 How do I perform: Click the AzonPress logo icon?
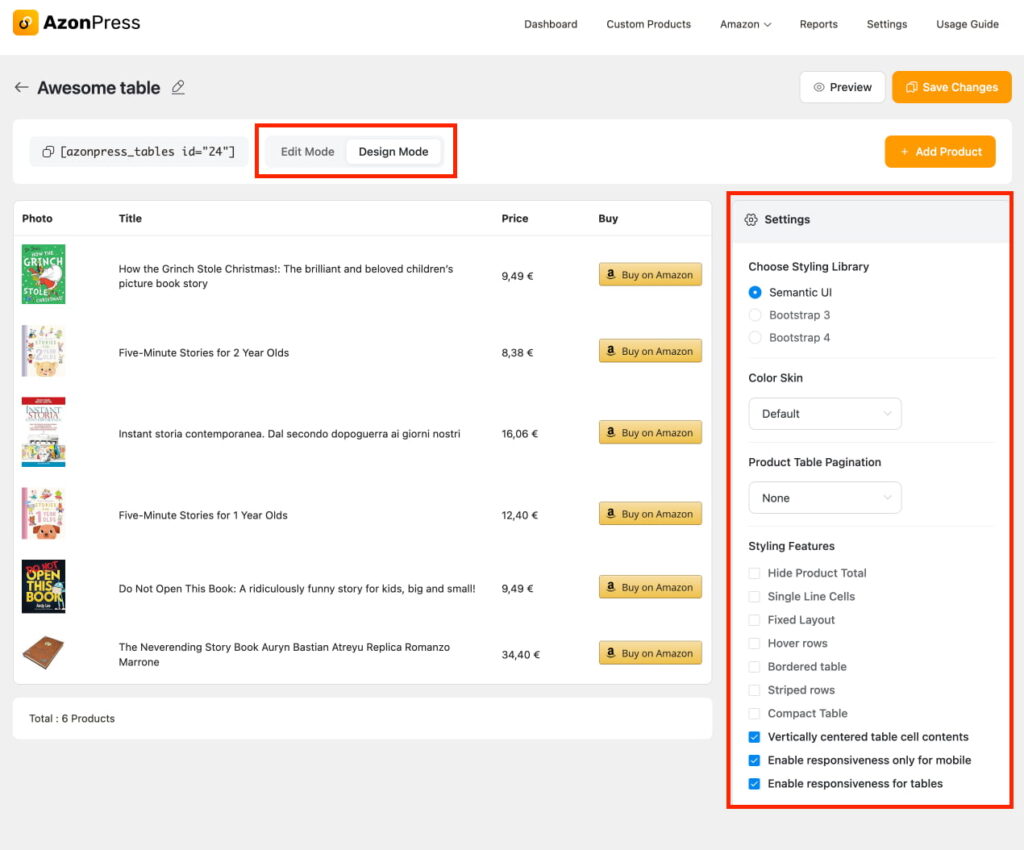click(25, 23)
